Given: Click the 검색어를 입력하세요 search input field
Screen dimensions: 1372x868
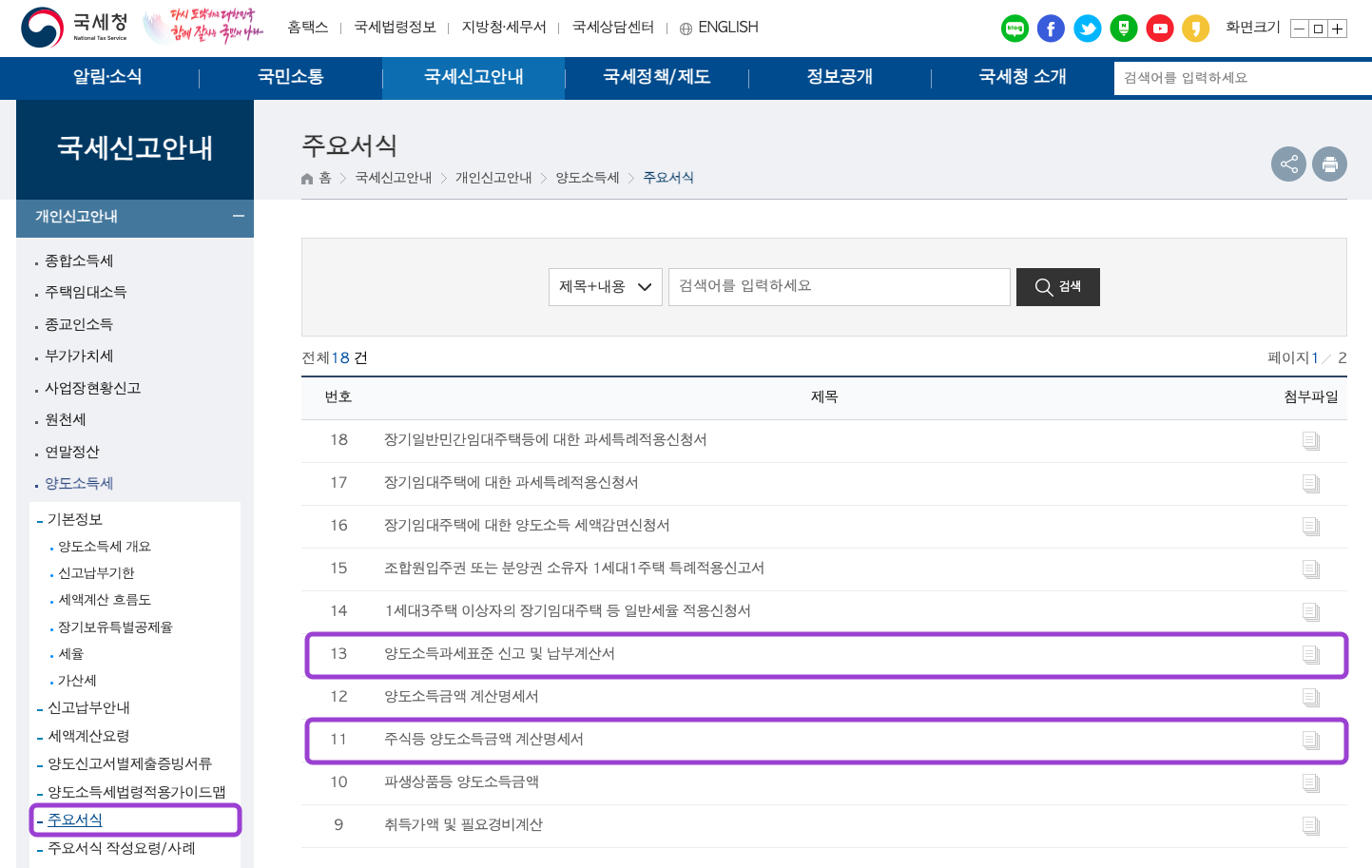Looking at the screenshot, I should (x=837, y=286).
